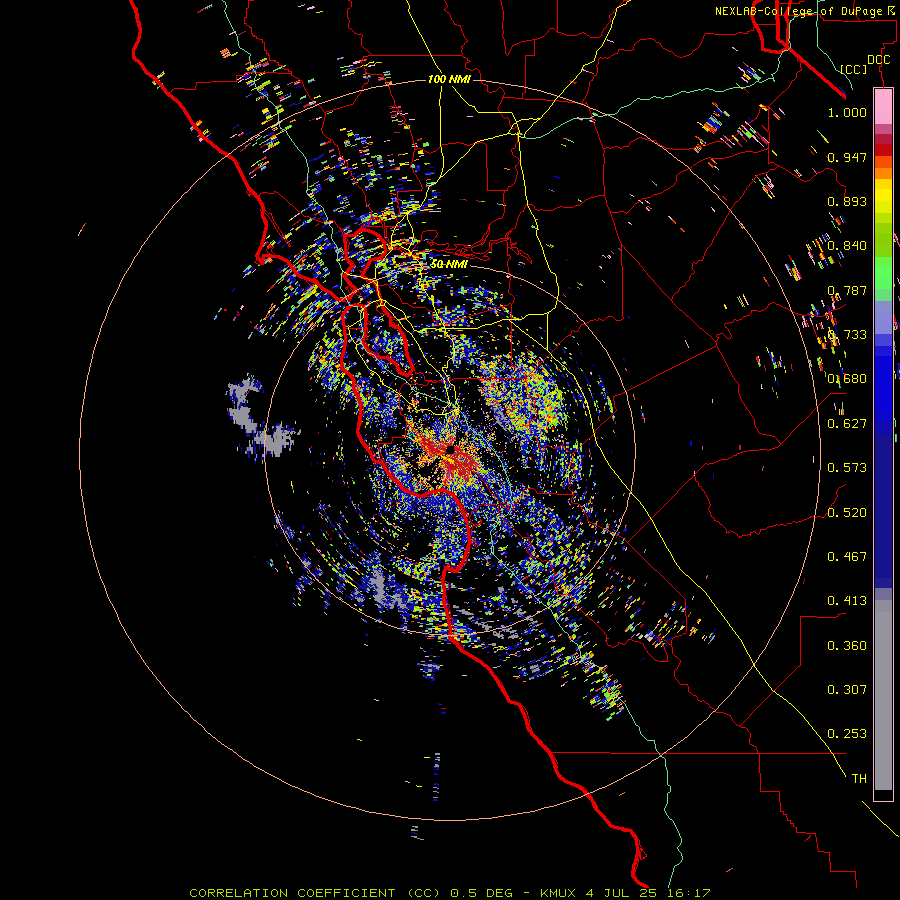Pick the red color bar segment below 1.000
This screenshot has width=900, height=900.
(883, 149)
